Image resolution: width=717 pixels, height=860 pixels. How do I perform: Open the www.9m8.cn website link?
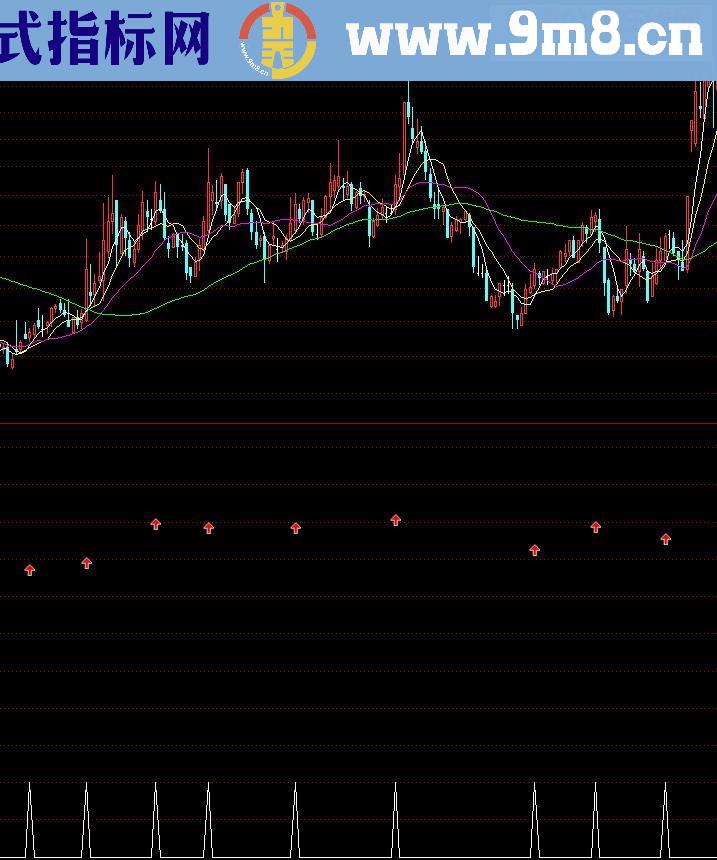click(524, 38)
